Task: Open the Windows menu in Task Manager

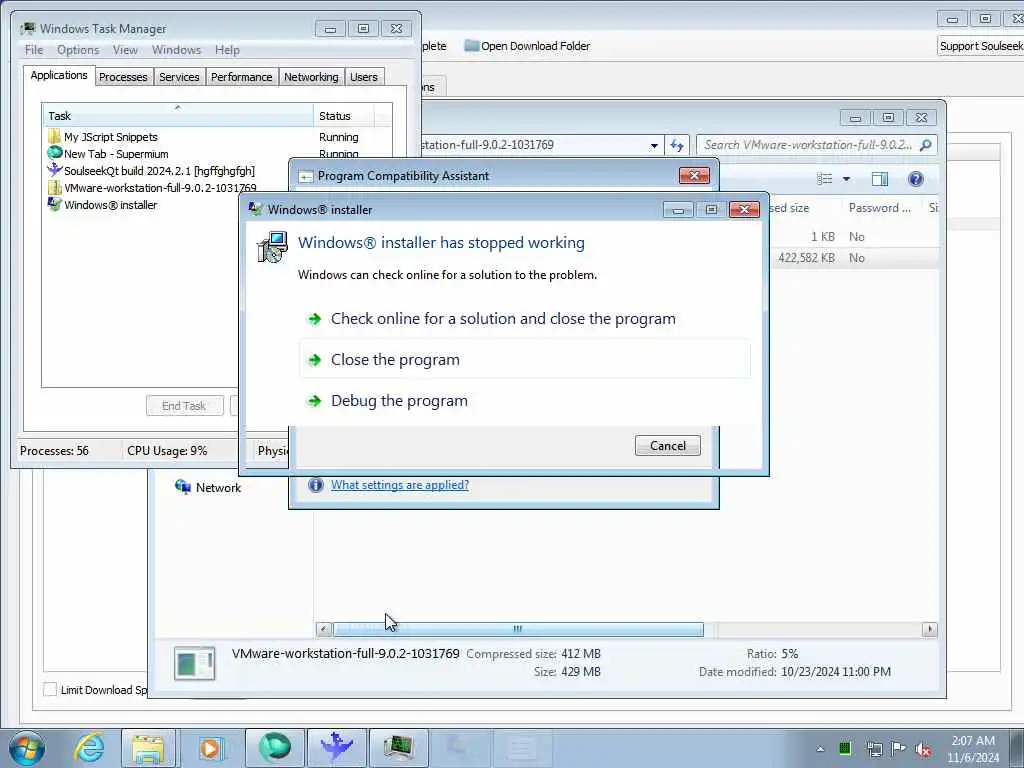Action: tap(176, 50)
